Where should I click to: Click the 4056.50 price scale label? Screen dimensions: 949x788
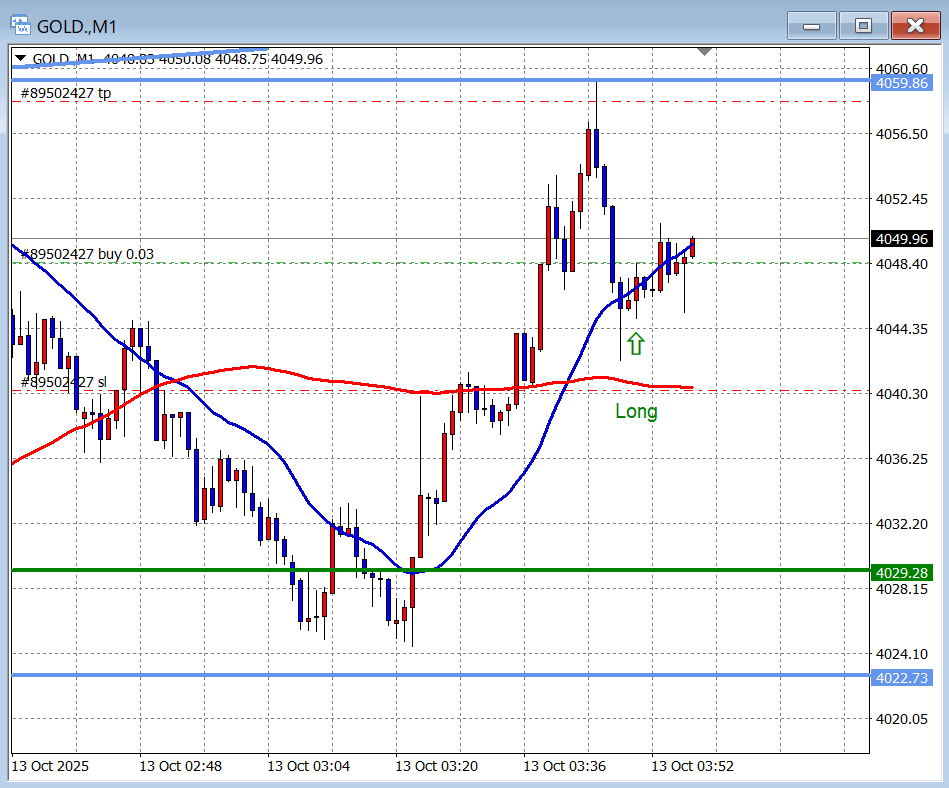(902, 134)
